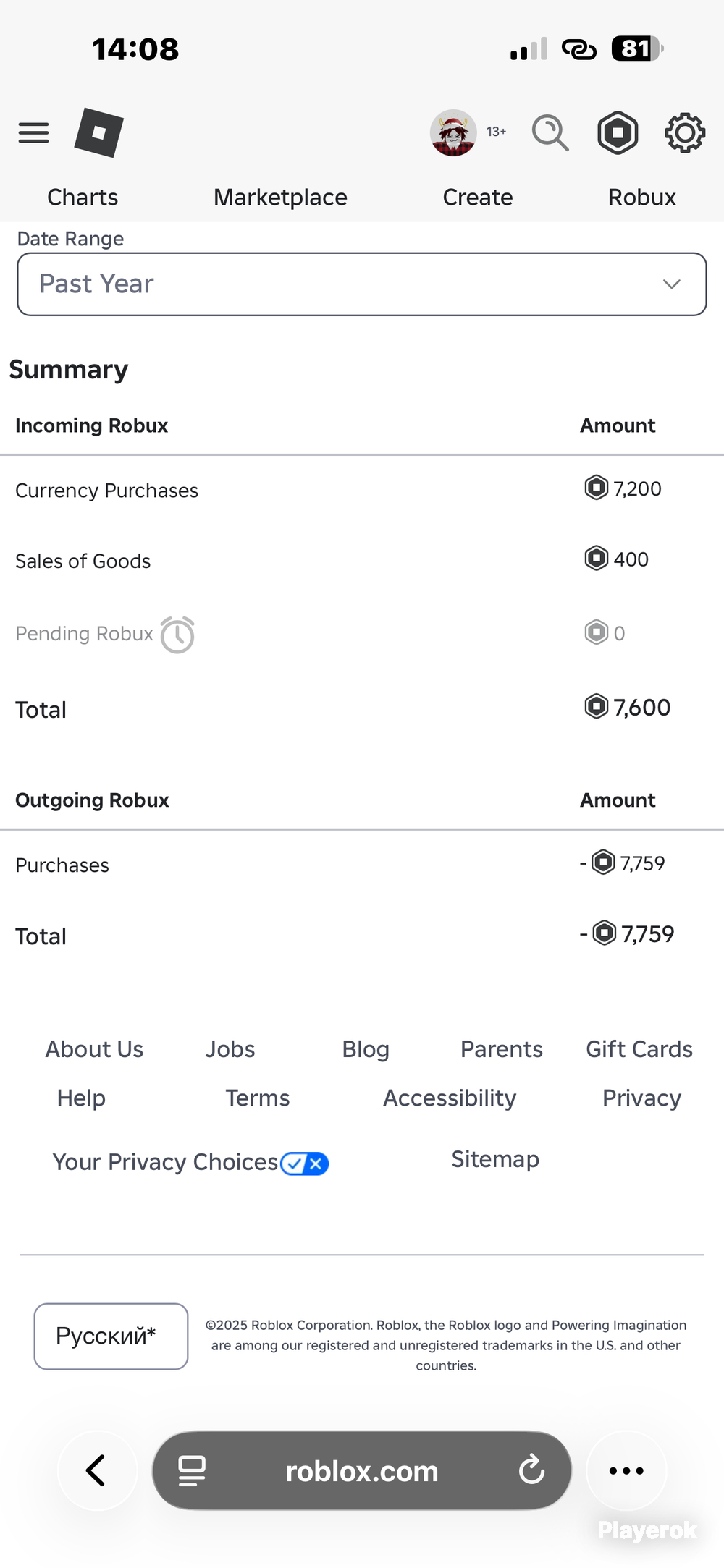Tap the roblox.com address field
This screenshot has width=724, height=1568.
click(x=362, y=1470)
